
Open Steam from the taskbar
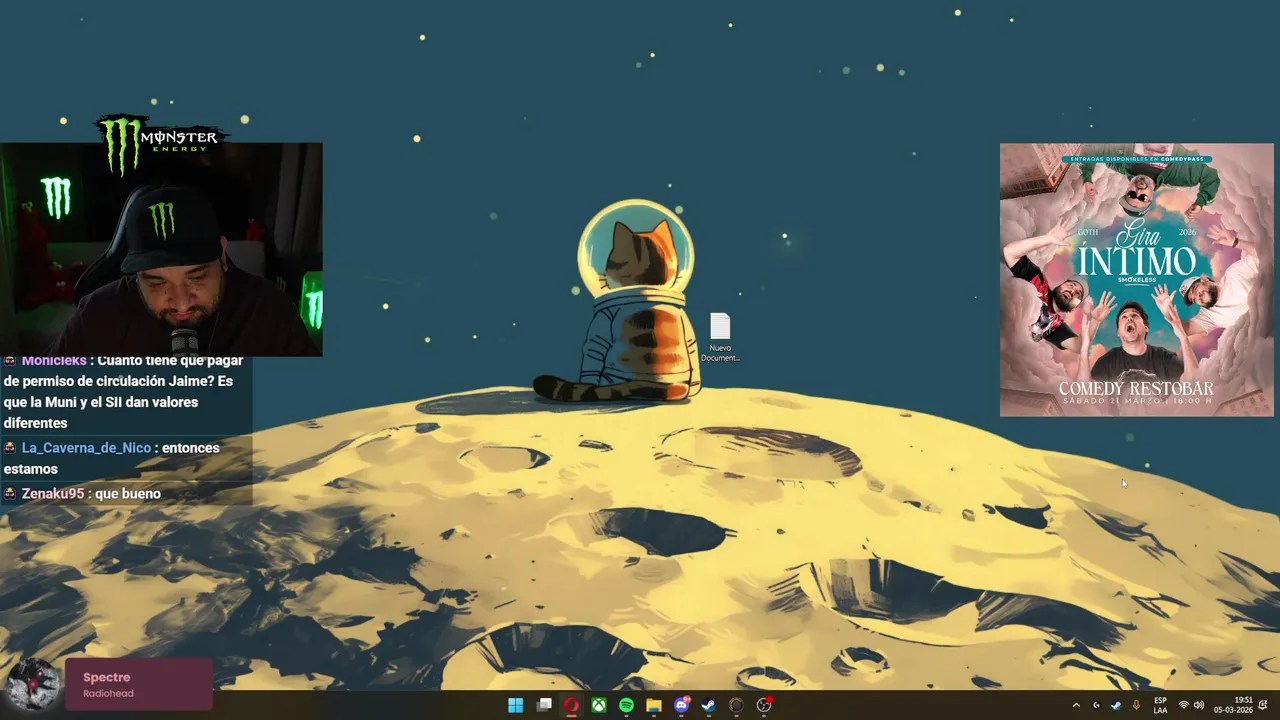pos(709,705)
